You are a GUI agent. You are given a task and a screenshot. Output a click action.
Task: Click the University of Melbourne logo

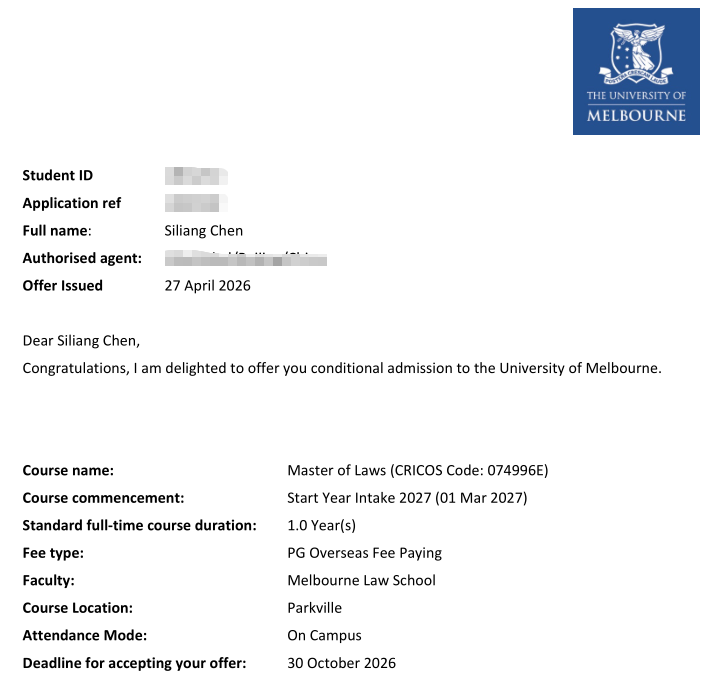pyautogui.click(x=636, y=71)
